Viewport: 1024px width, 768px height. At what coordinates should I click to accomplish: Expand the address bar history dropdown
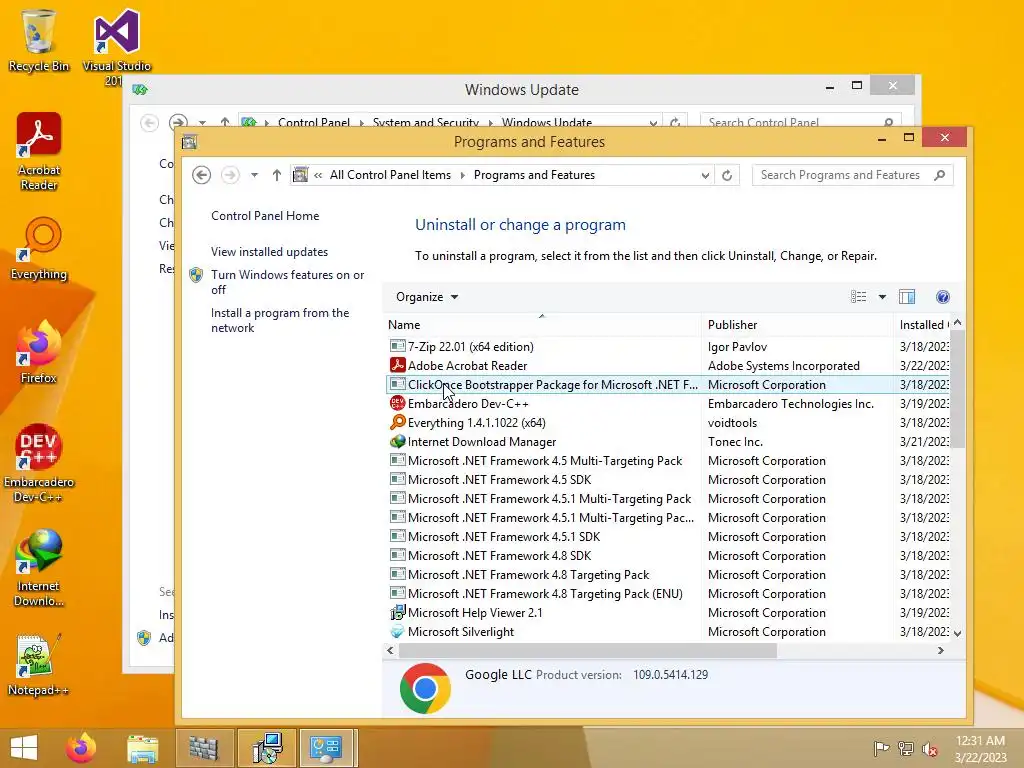click(x=705, y=175)
